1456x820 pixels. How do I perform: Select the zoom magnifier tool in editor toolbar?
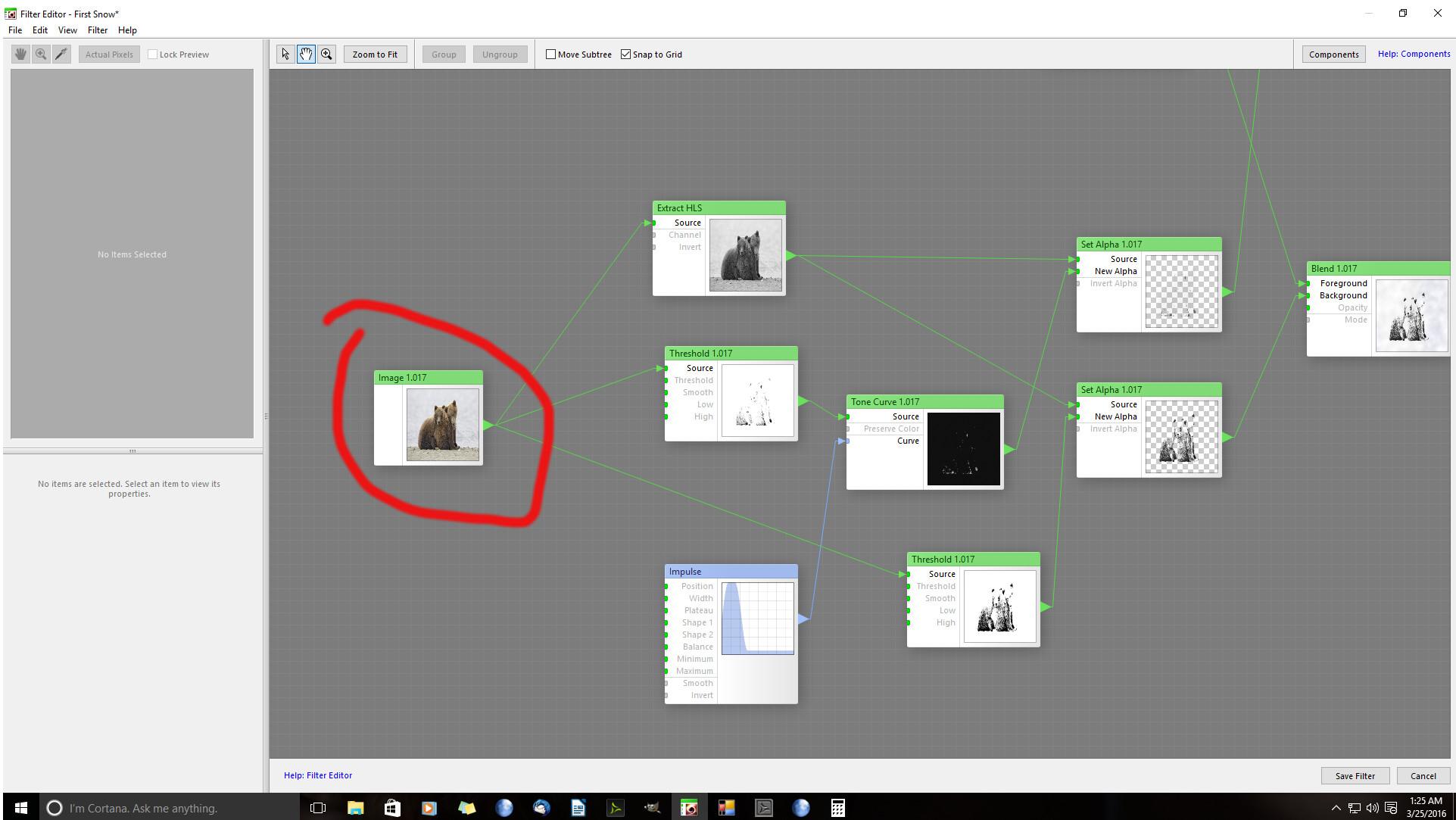click(326, 55)
